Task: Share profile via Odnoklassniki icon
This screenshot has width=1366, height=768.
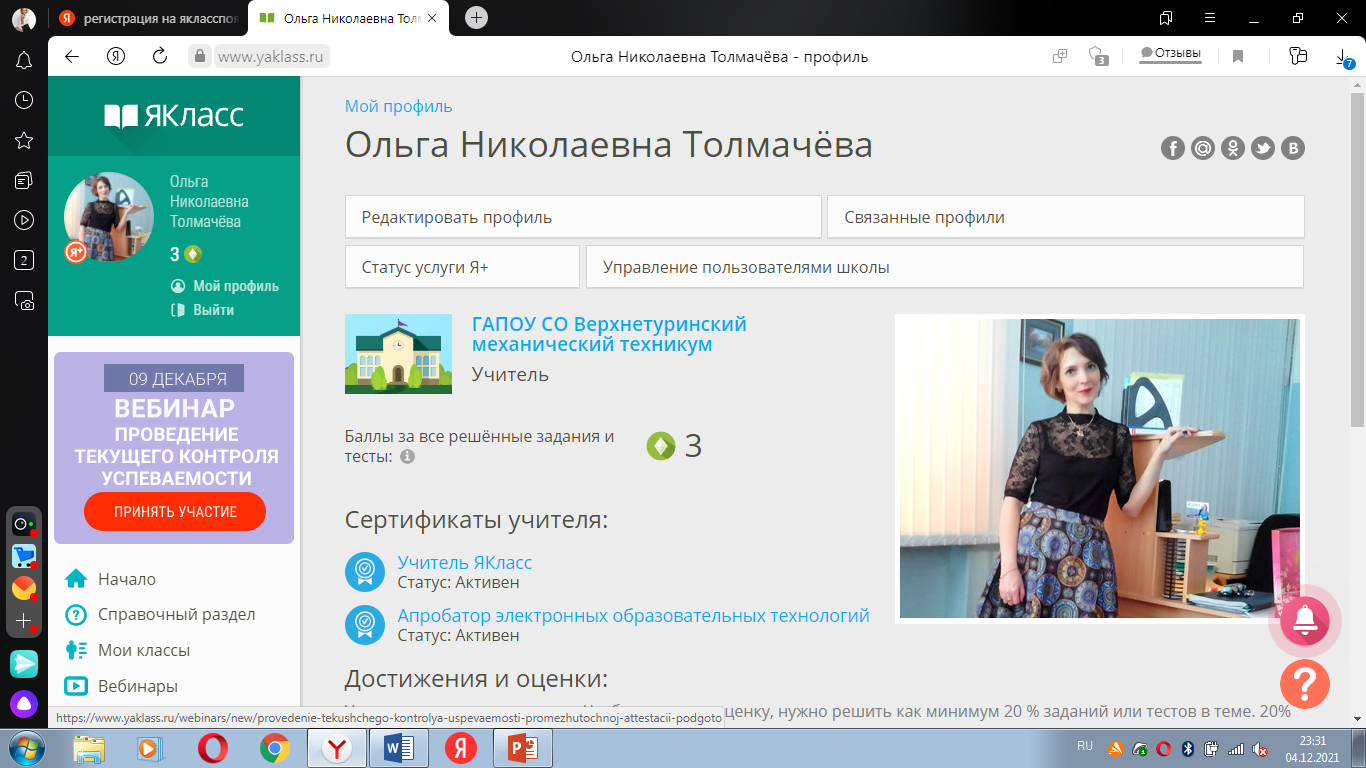Action: 1233,148
